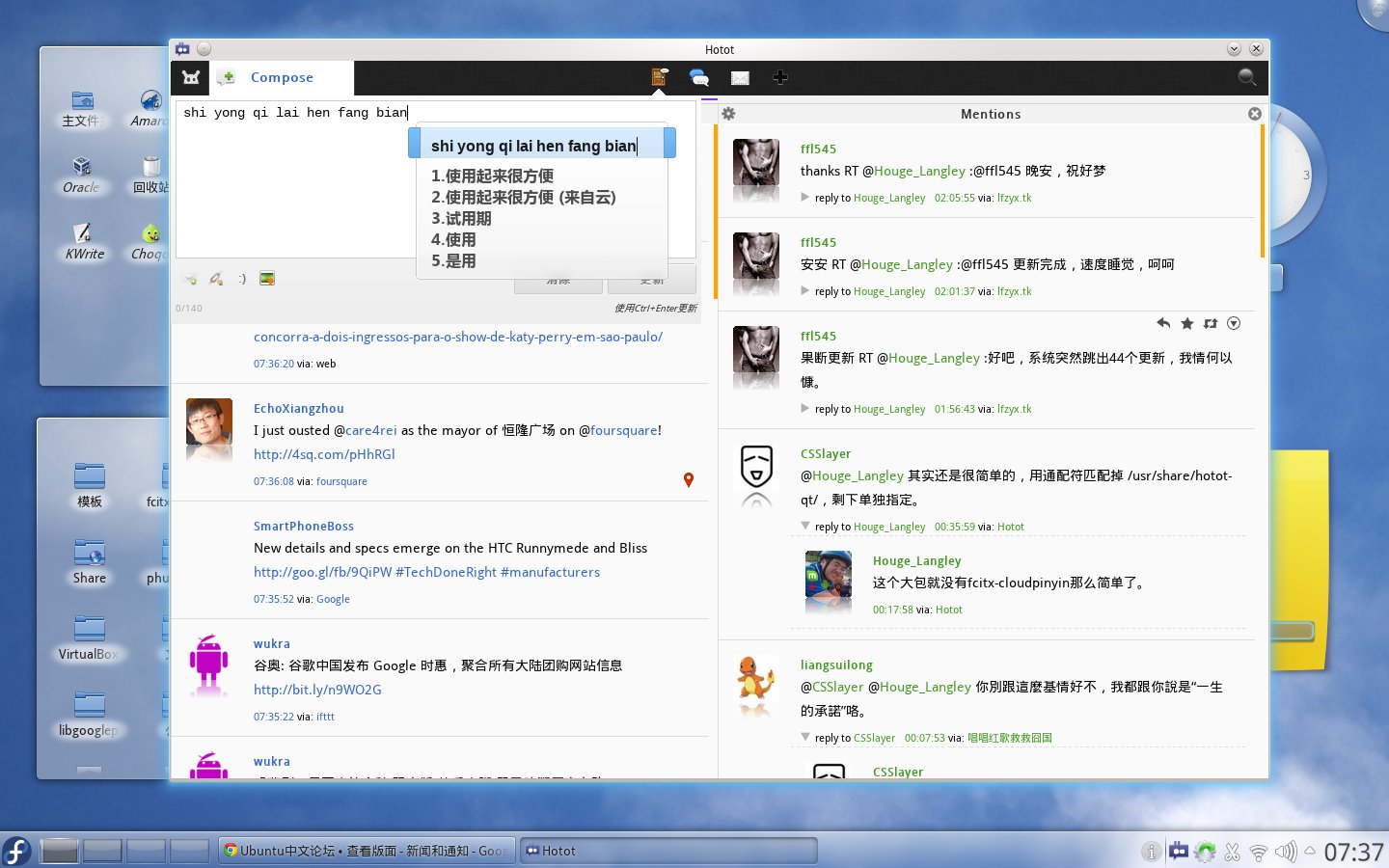The width and height of the screenshot is (1389, 868).
Task: Collapse CSSlayer's reply thread at 00:35:59
Action: [805, 526]
